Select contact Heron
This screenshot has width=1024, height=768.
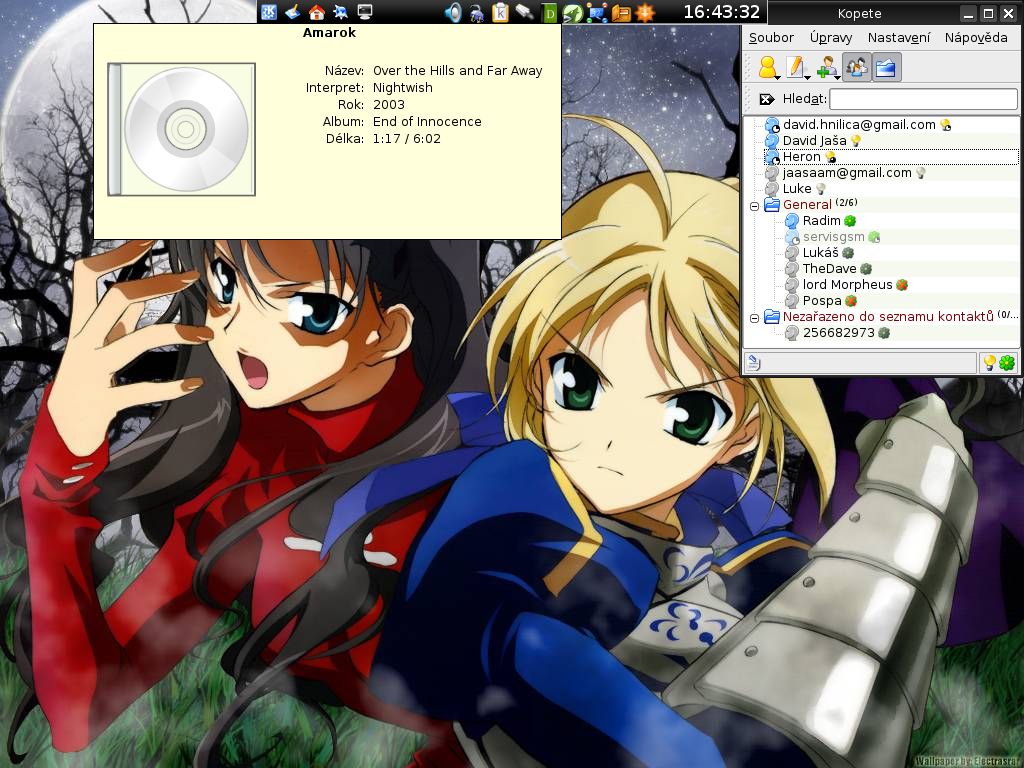801,157
